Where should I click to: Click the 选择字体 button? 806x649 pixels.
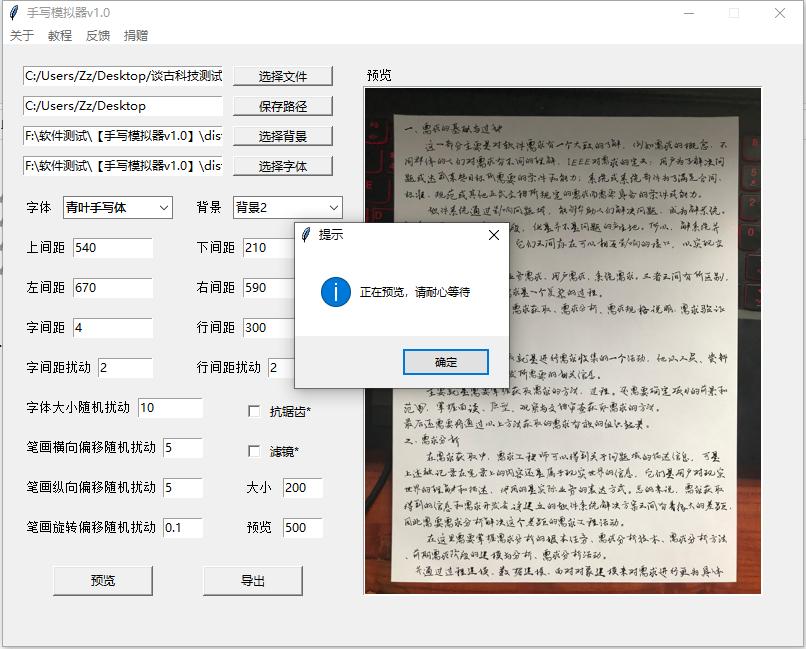(283, 166)
